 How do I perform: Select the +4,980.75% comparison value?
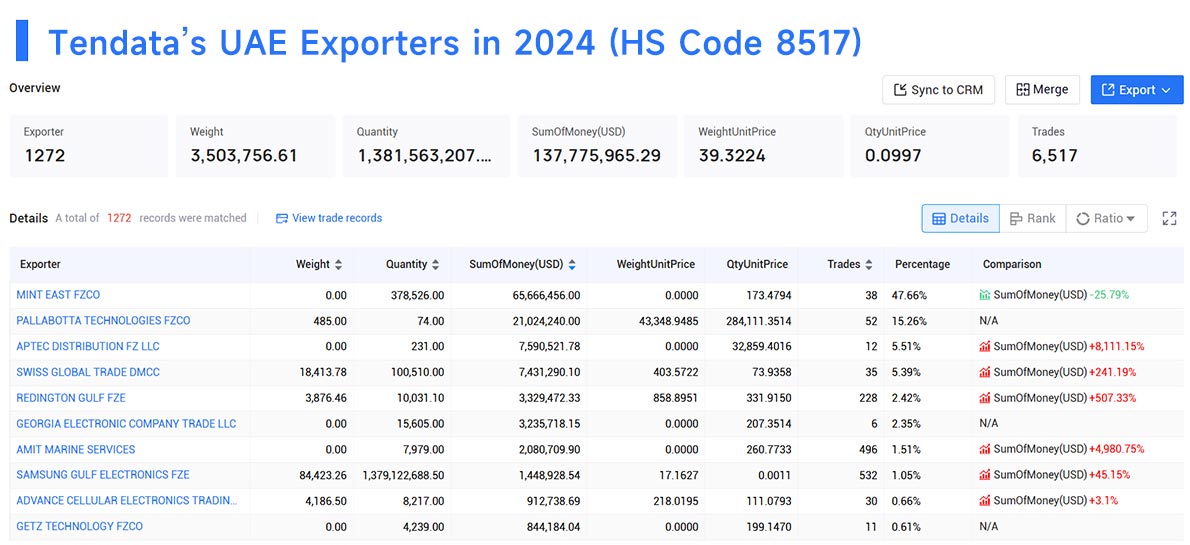(x=1116, y=449)
